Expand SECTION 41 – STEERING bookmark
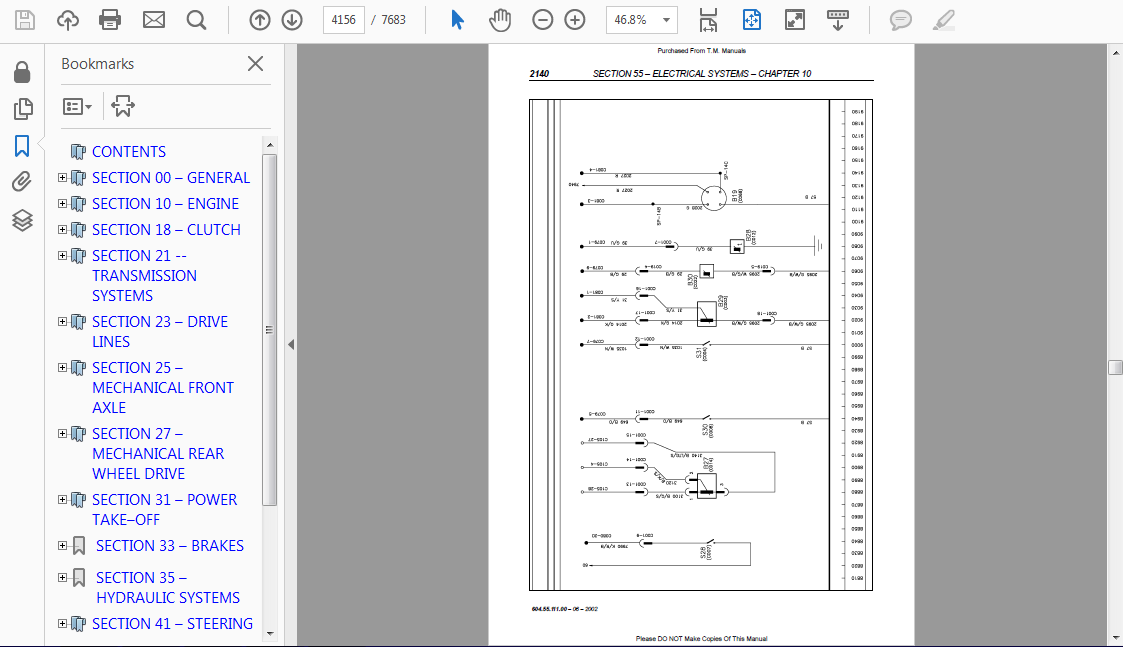This screenshot has width=1123, height=647. [x=62, y=623]
